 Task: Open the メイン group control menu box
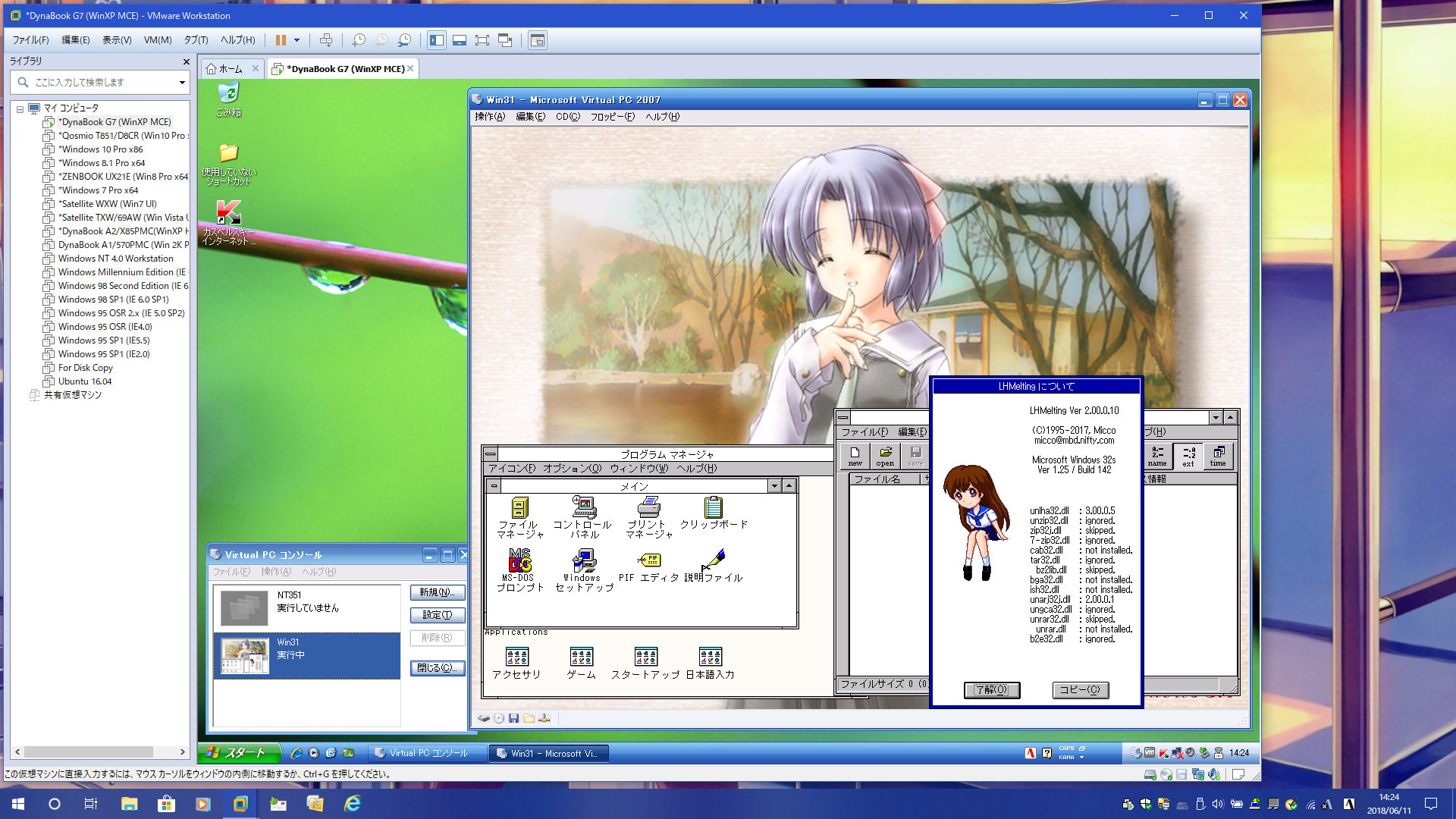click(x=494, y=486)
